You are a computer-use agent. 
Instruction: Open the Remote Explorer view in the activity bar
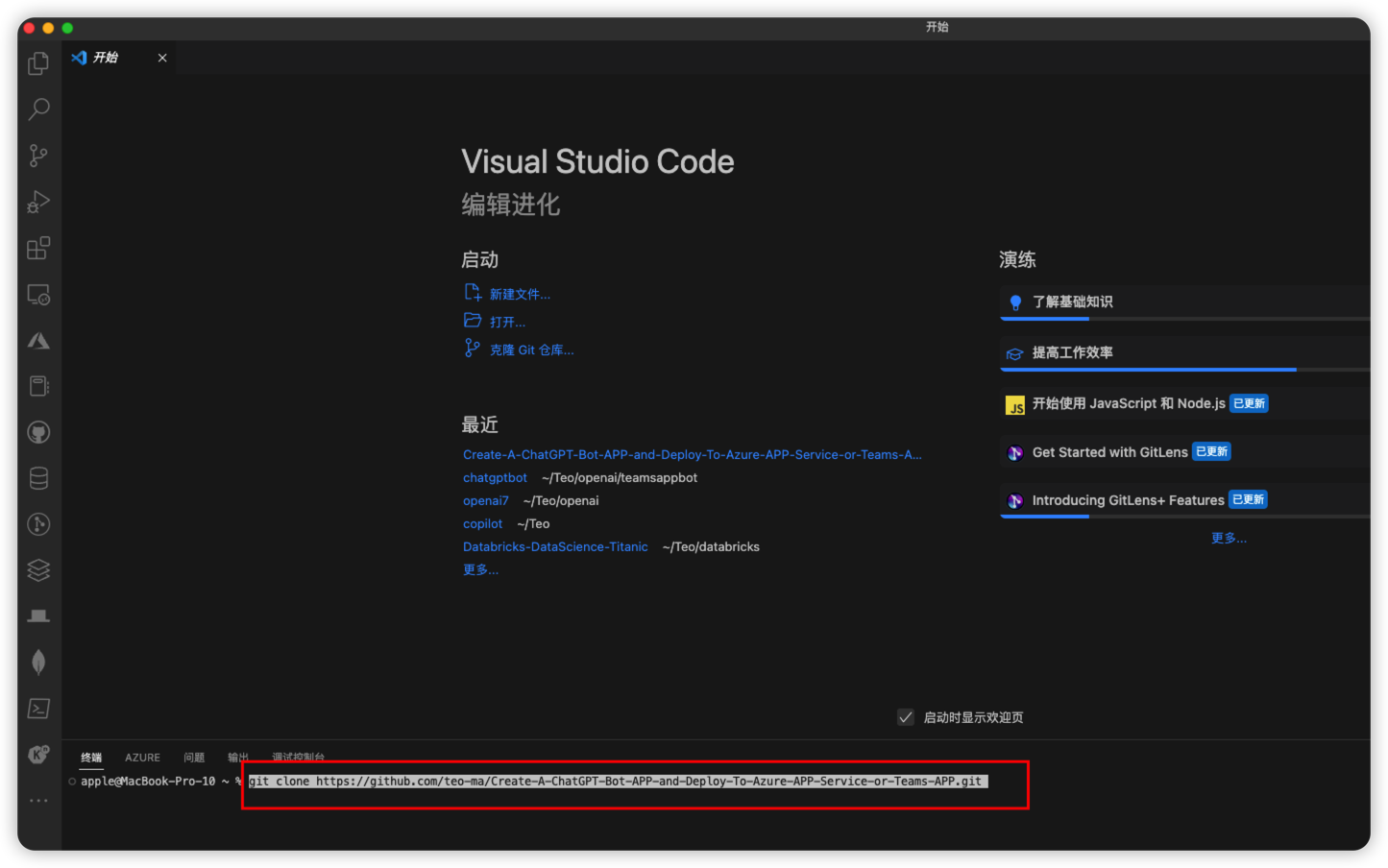(38, 295)
